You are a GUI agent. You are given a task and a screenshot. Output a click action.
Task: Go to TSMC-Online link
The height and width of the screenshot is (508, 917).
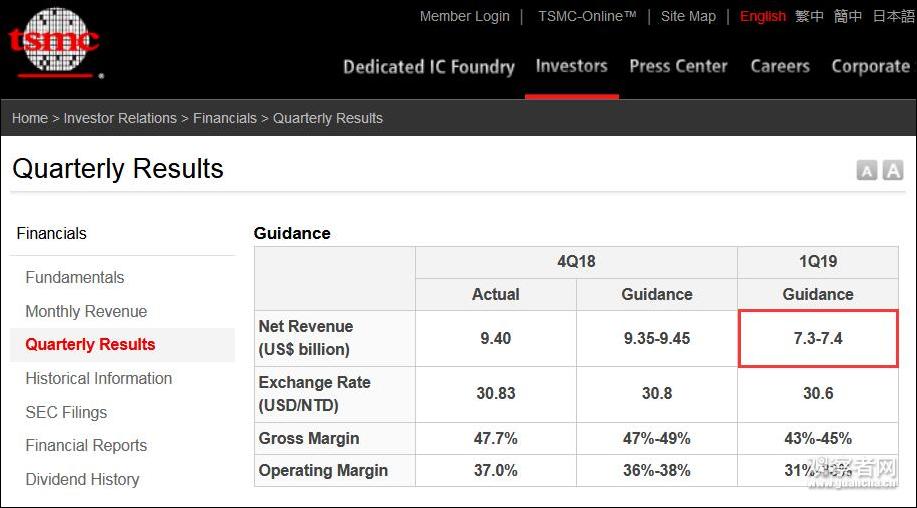(587, 16)
